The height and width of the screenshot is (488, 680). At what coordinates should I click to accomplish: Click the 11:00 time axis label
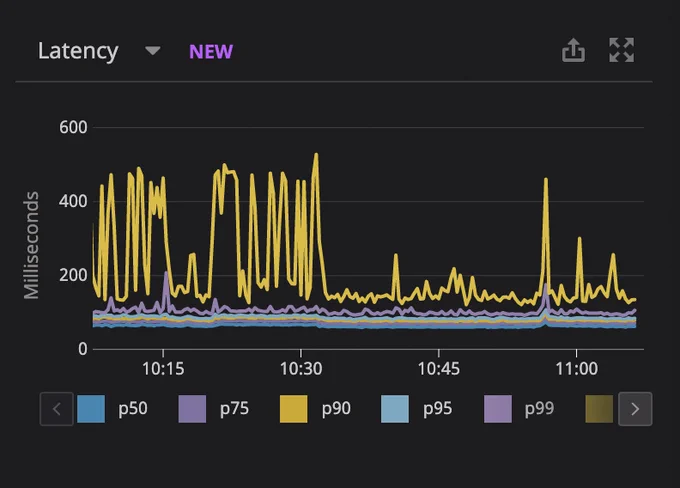[x=576, y=369]
